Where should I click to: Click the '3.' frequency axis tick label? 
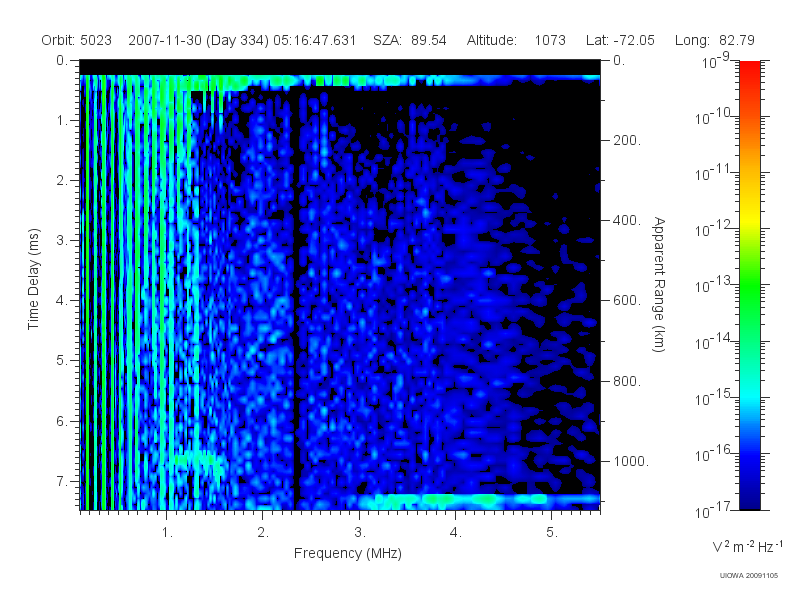[360, 533]
